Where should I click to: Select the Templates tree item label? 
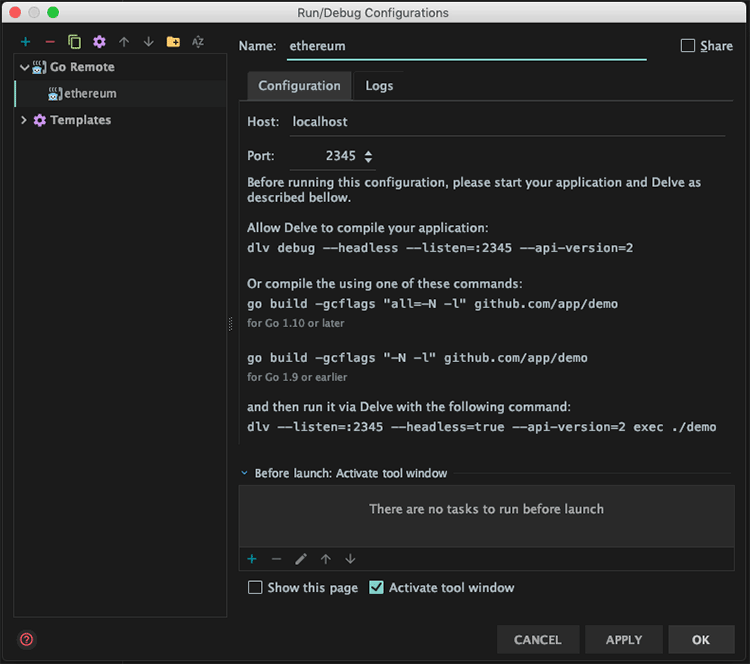coord(80,120)
